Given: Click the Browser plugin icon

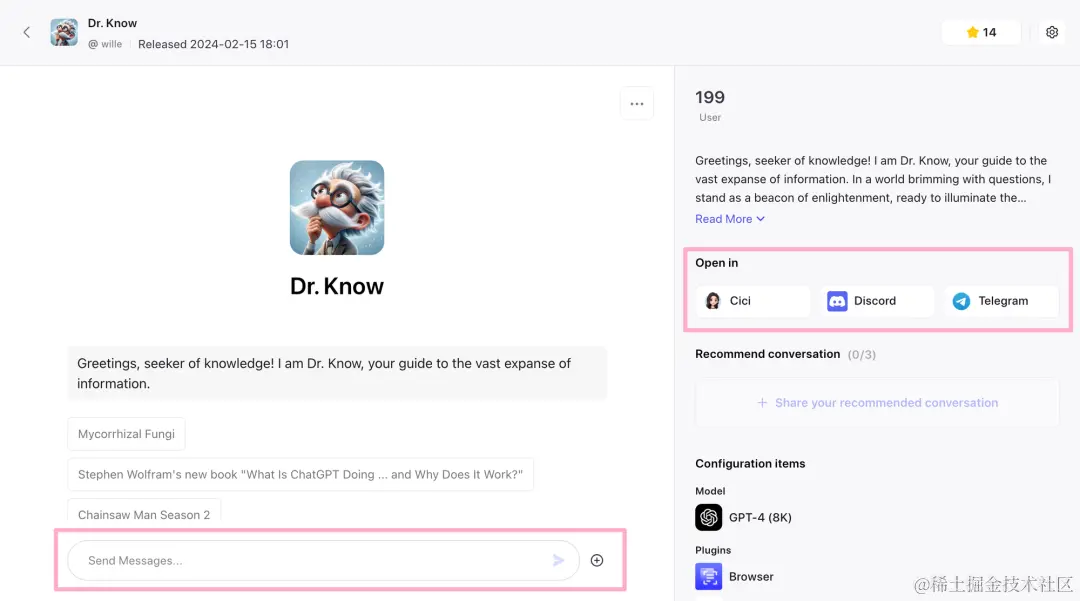Looking at the screenshot, I should pos(709,577).
